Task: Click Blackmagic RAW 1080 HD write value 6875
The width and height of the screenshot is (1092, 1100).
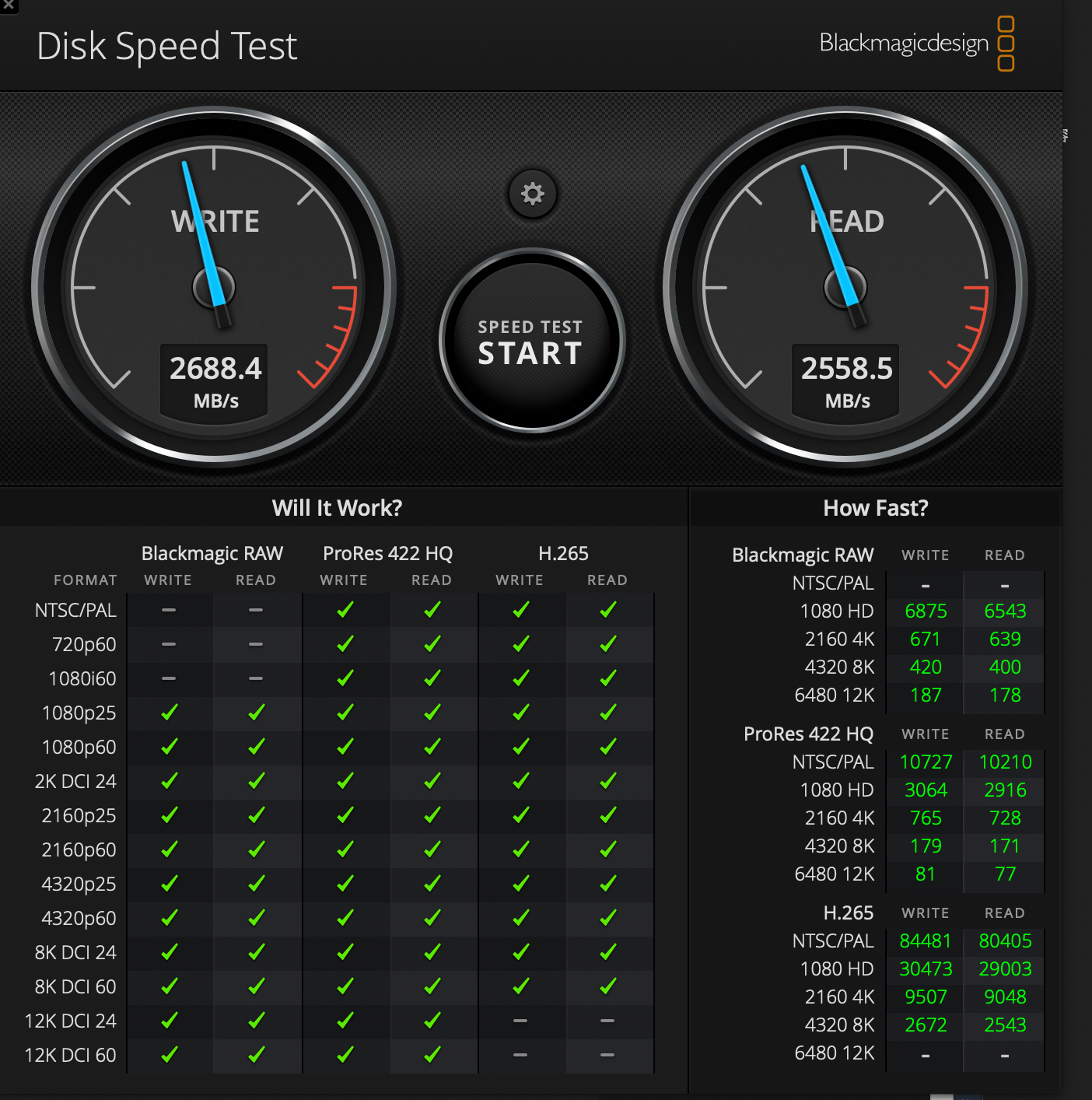Action: click(x=926, y=611)
